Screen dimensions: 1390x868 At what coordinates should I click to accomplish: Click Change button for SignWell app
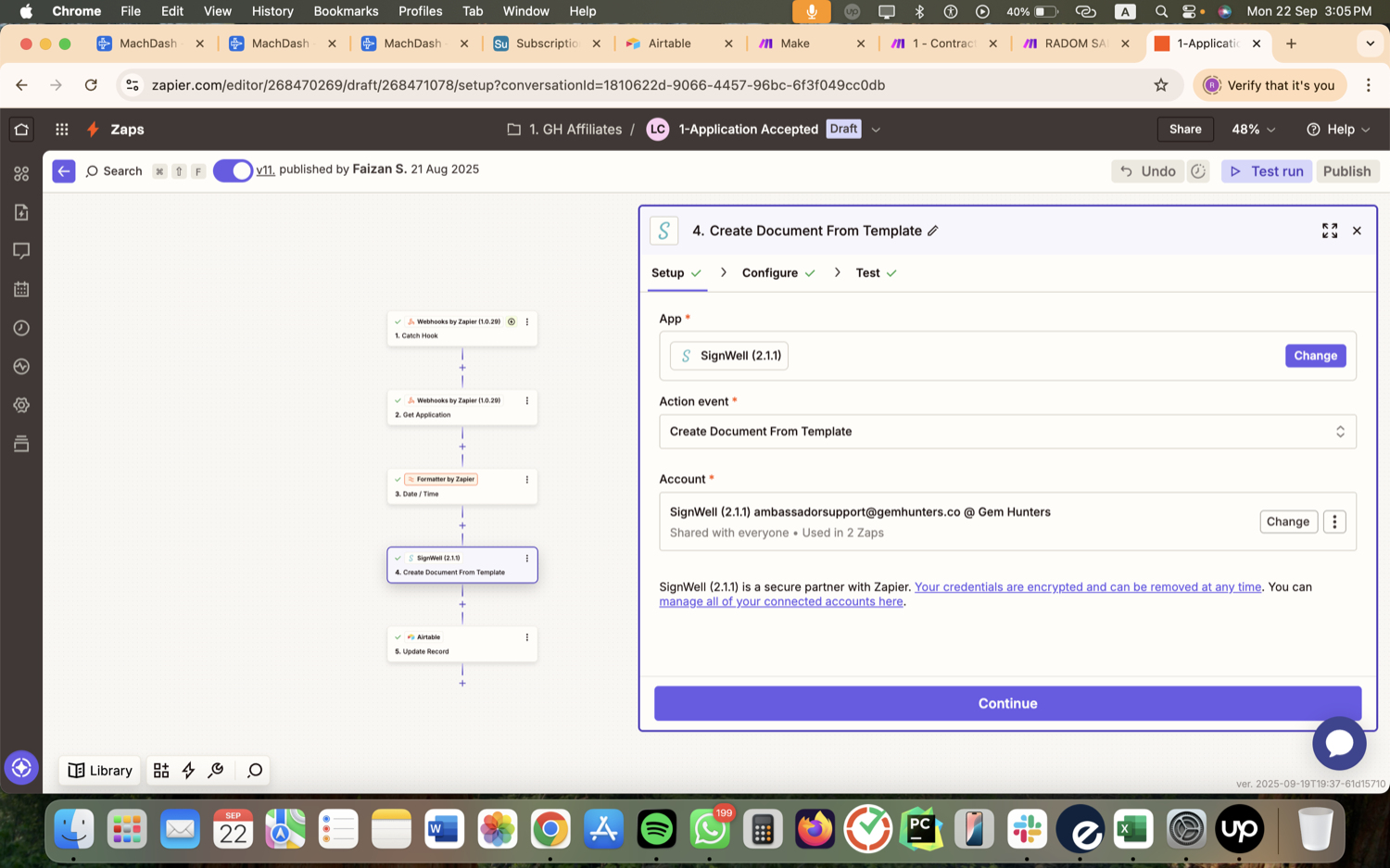coord(1315,356)
